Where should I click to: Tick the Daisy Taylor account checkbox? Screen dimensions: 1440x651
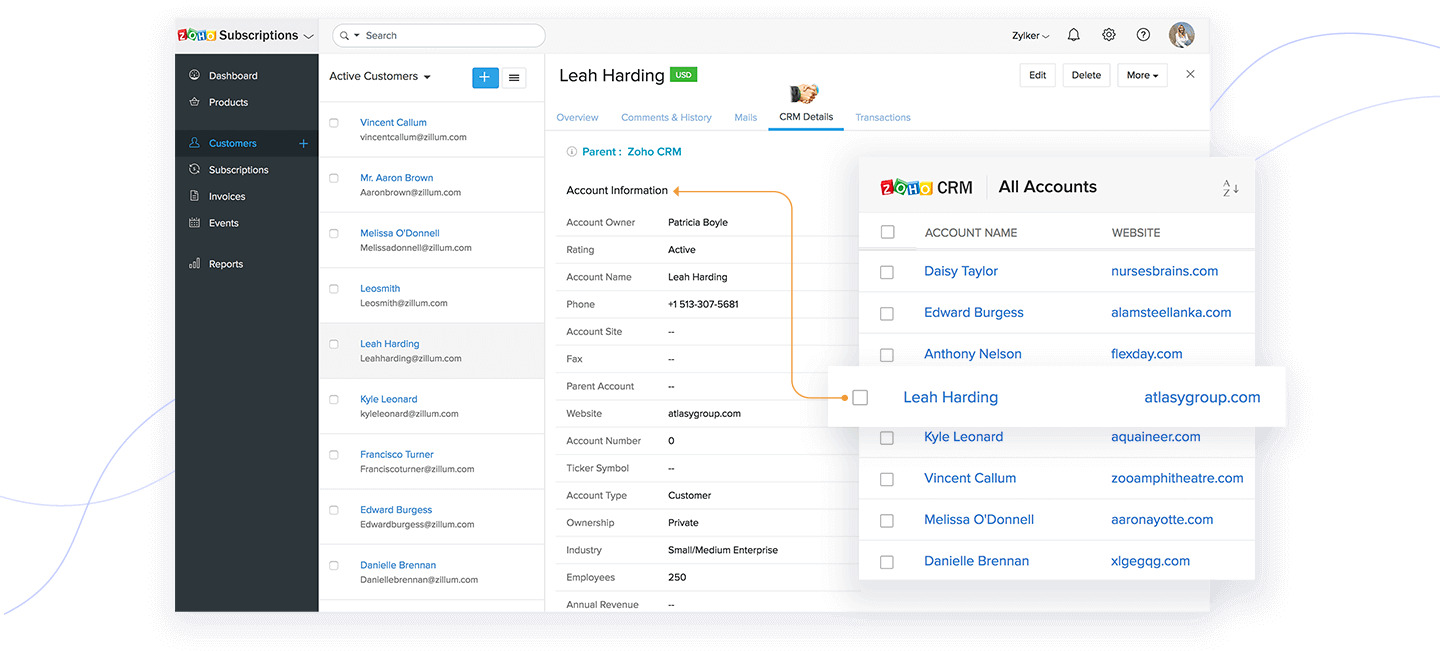coord(887,272)
